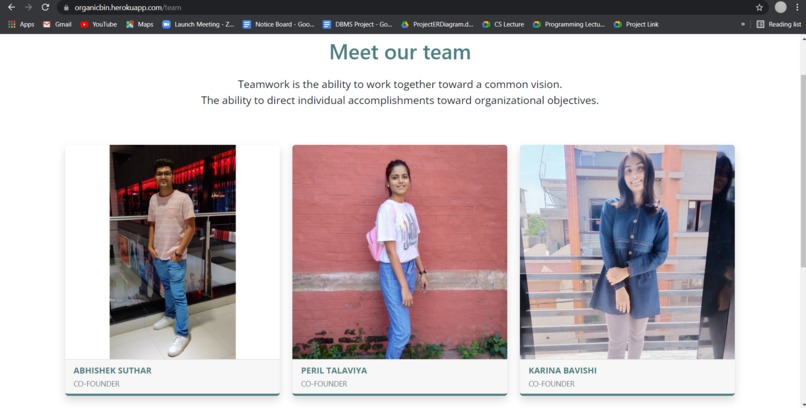Go back to the previous page
Image resolution: width=806 pixels, height=408 pixels.
[x=11, y=7]
